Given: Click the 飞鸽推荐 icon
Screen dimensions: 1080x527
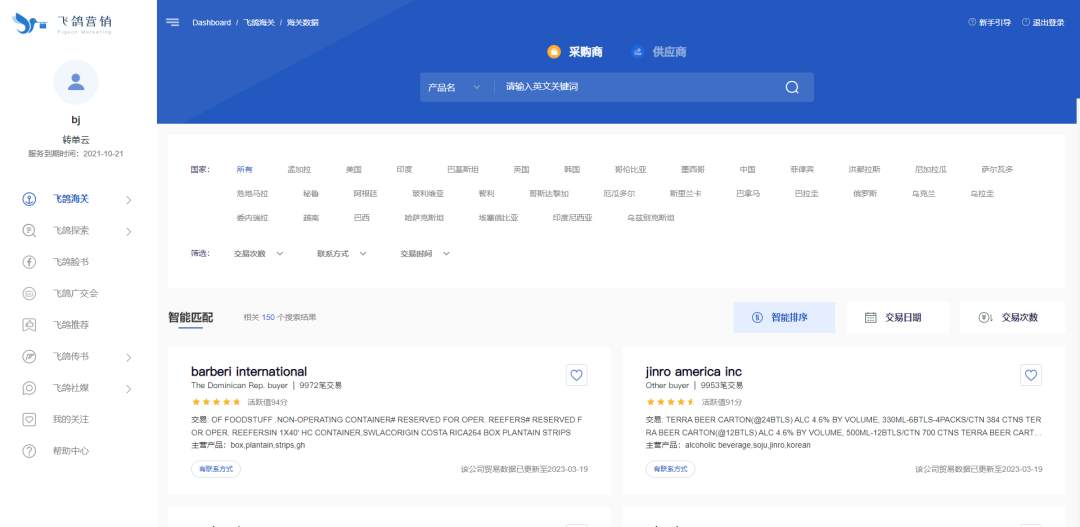Looking at the screenshot, I should [x=29, y=324].
